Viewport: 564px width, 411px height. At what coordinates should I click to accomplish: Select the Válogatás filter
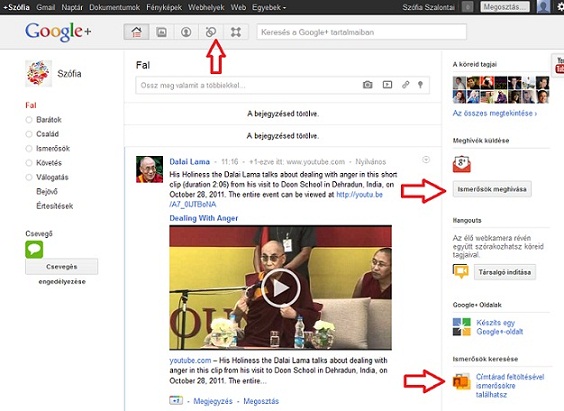tap(47, 177)
